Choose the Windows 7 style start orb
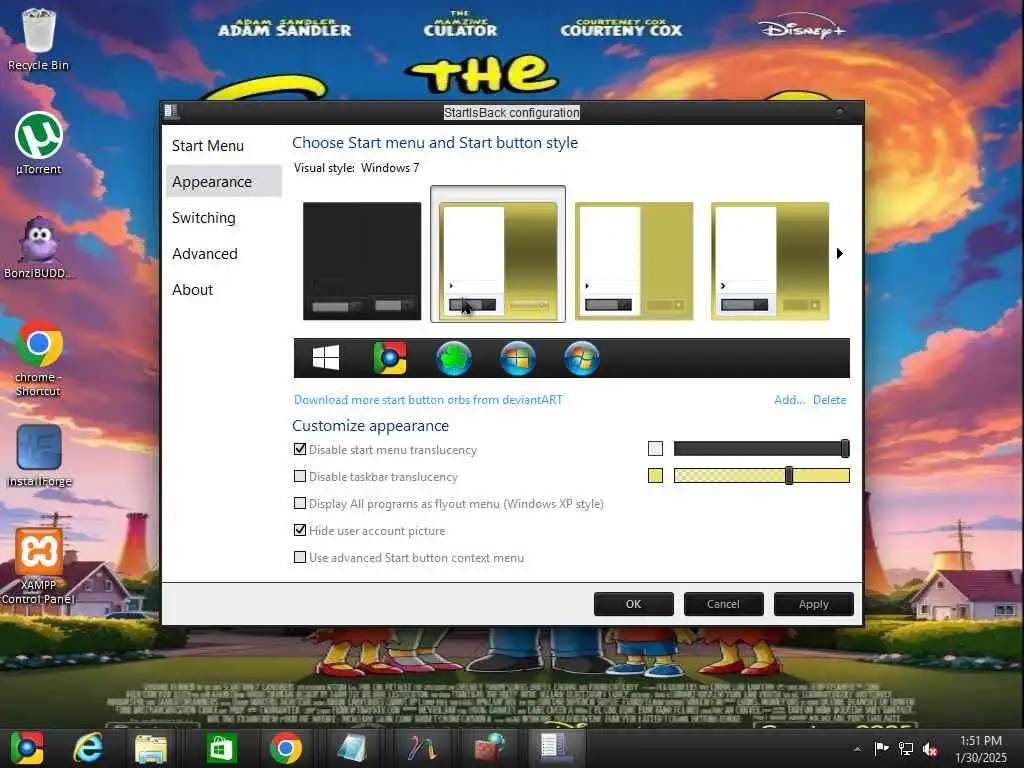 point(582,358)
